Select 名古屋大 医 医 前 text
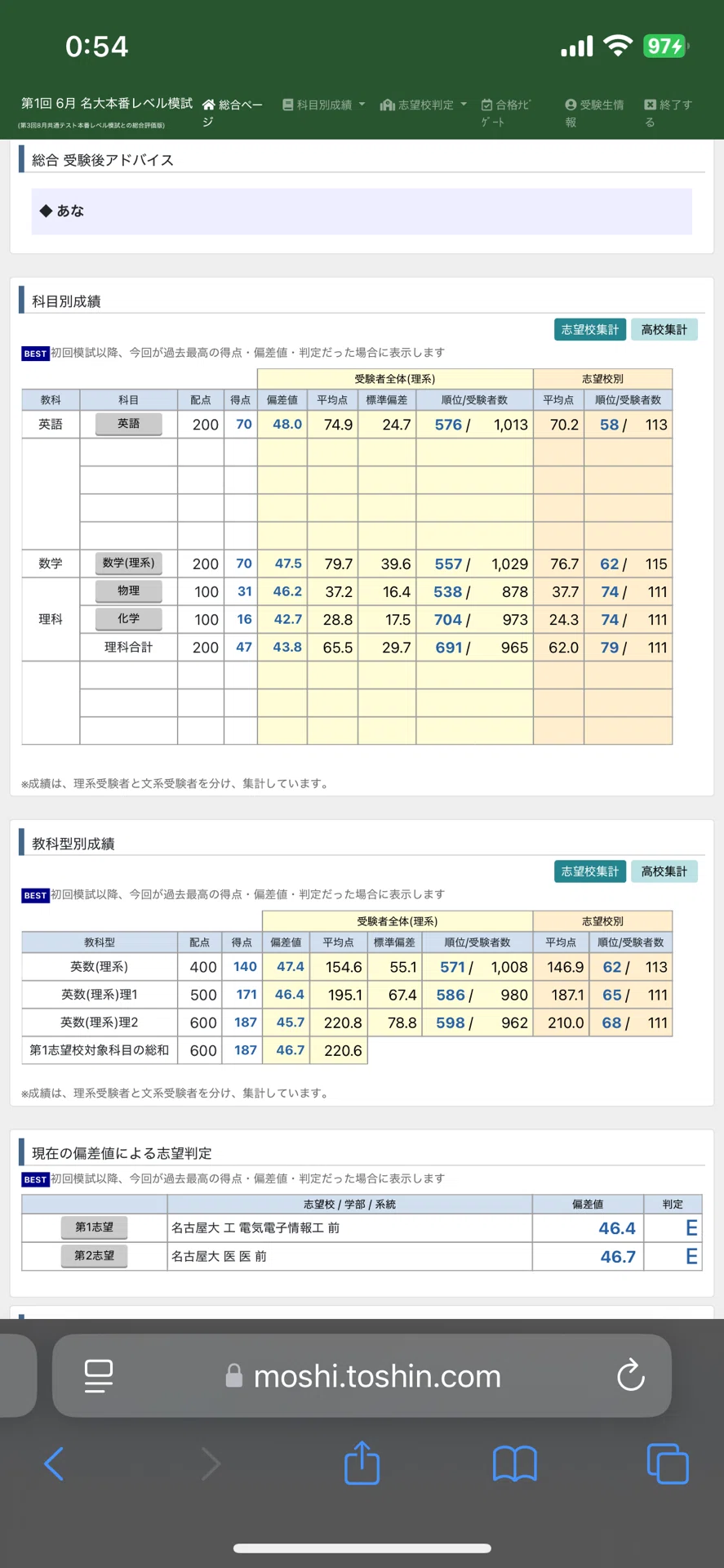Viewport: 724px width, 1568px height. tap(219, 1257)
